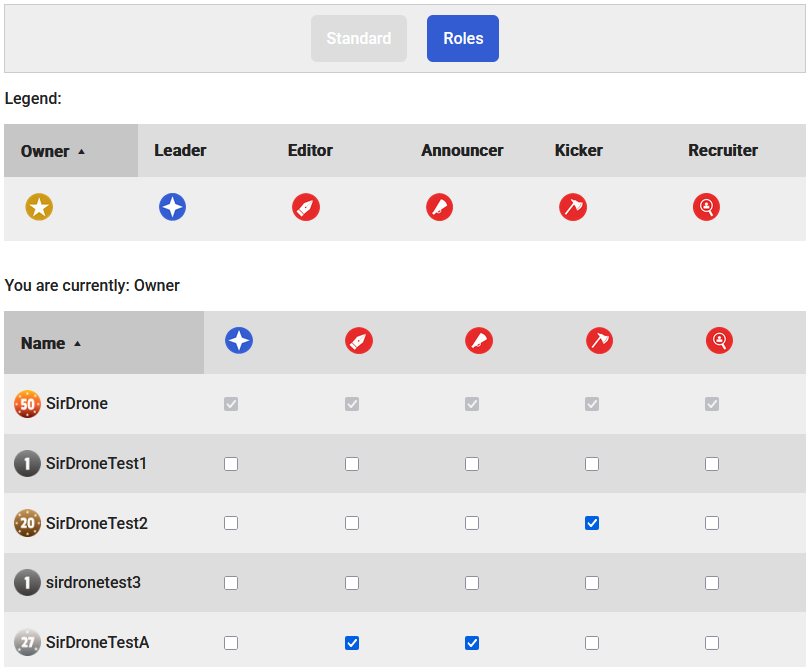Sort members by Name column
This screenshot has width=810, height=667.
click(x=44, y=343)
